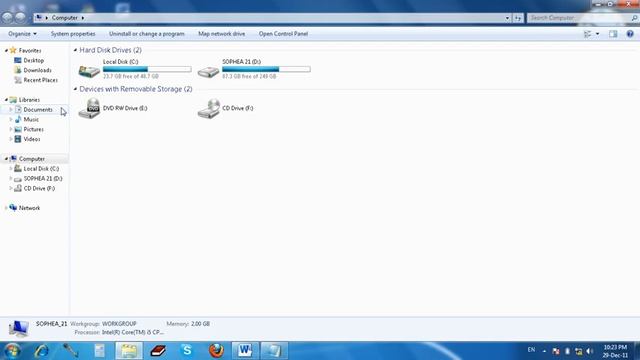Click the Forward navigation arrow
Image resolution: width=640 pixels, height=360 pixels.
pos(20,17)
